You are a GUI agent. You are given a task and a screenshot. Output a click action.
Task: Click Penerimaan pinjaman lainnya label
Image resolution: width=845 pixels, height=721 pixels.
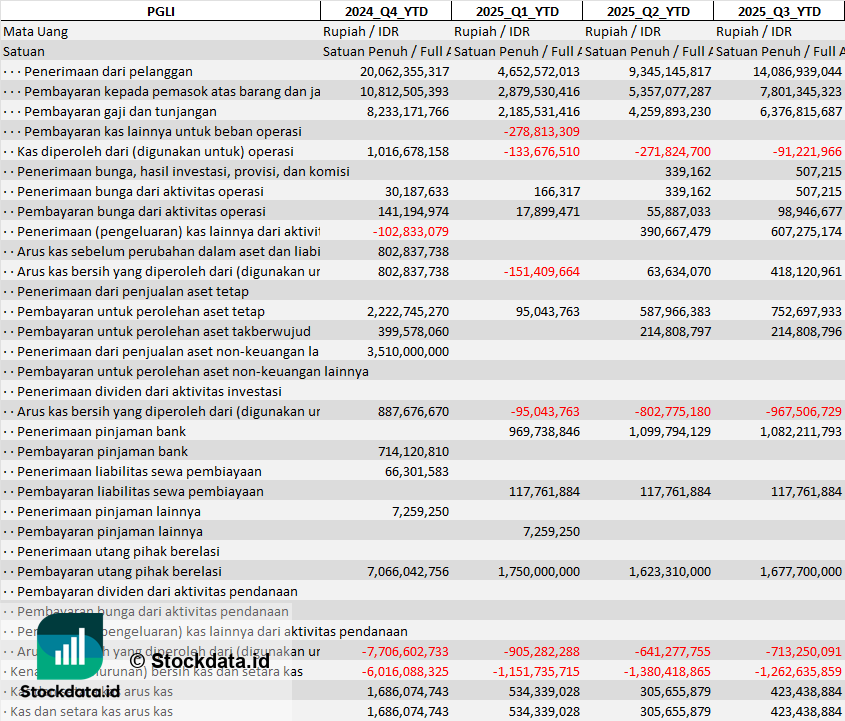coord(109,511)
